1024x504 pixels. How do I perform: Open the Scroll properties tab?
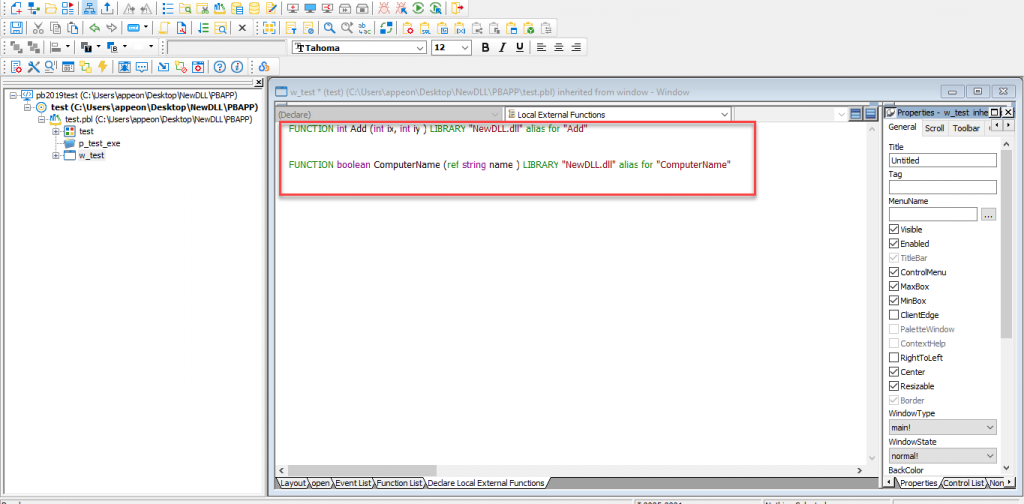(933, 128)
